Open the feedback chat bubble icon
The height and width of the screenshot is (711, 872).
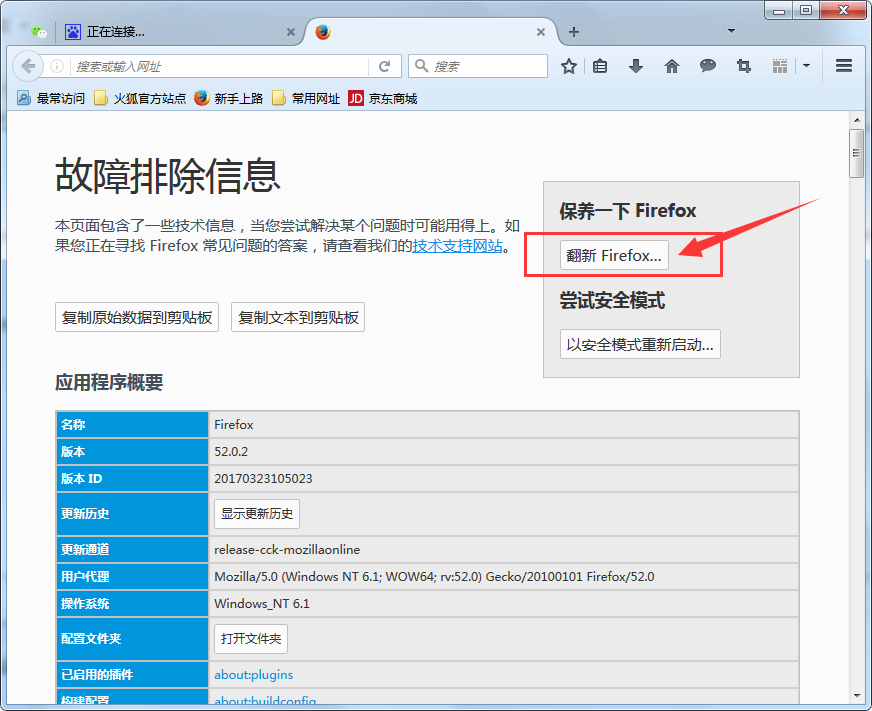(708, 66)
